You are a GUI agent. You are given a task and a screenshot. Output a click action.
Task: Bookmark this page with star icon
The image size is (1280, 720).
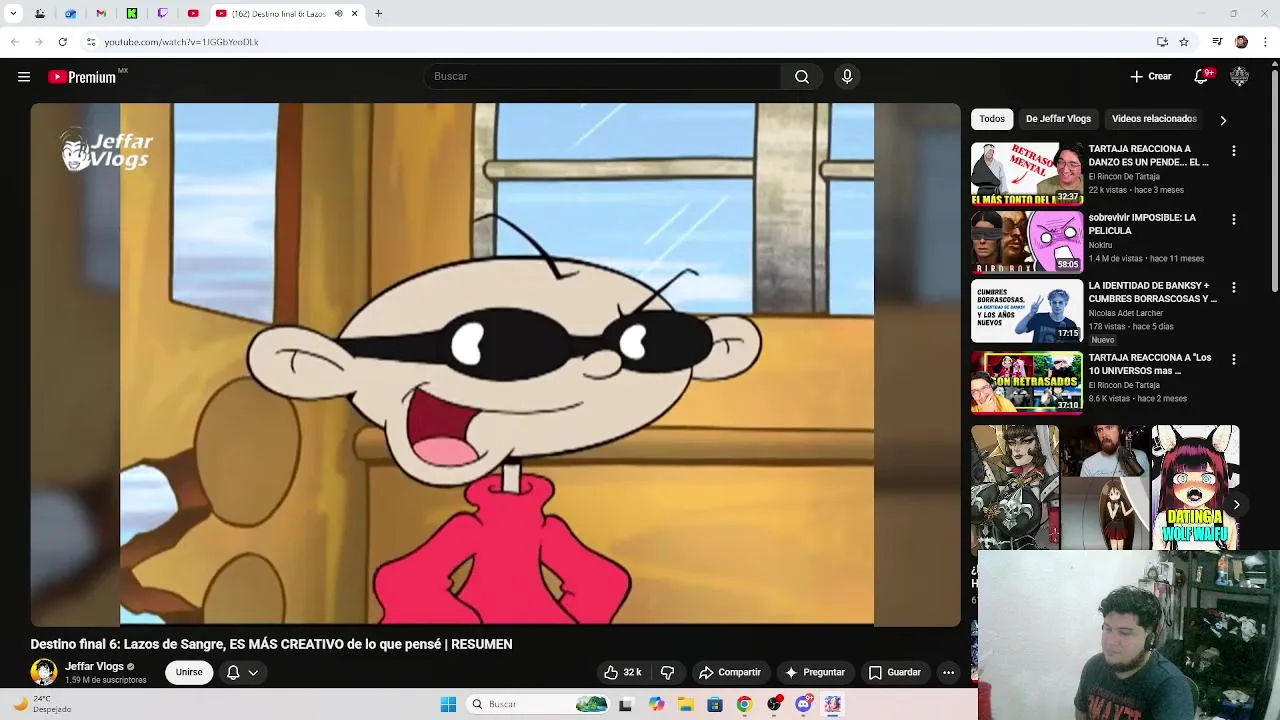[1184, 42]
